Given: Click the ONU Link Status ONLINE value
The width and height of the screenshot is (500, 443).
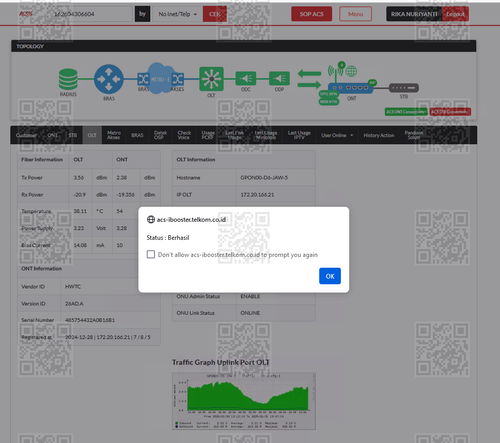Looking at the screenshot, I should click(250, 313).
